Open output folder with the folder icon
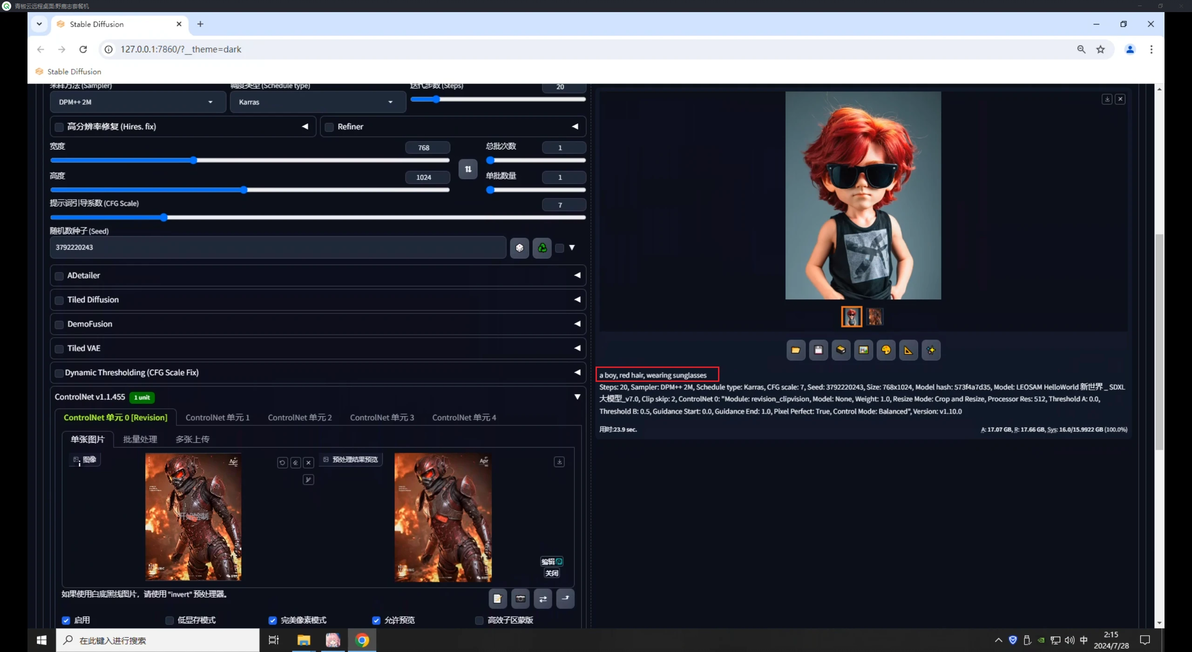Screen dimensions: 1192x652 796,350
